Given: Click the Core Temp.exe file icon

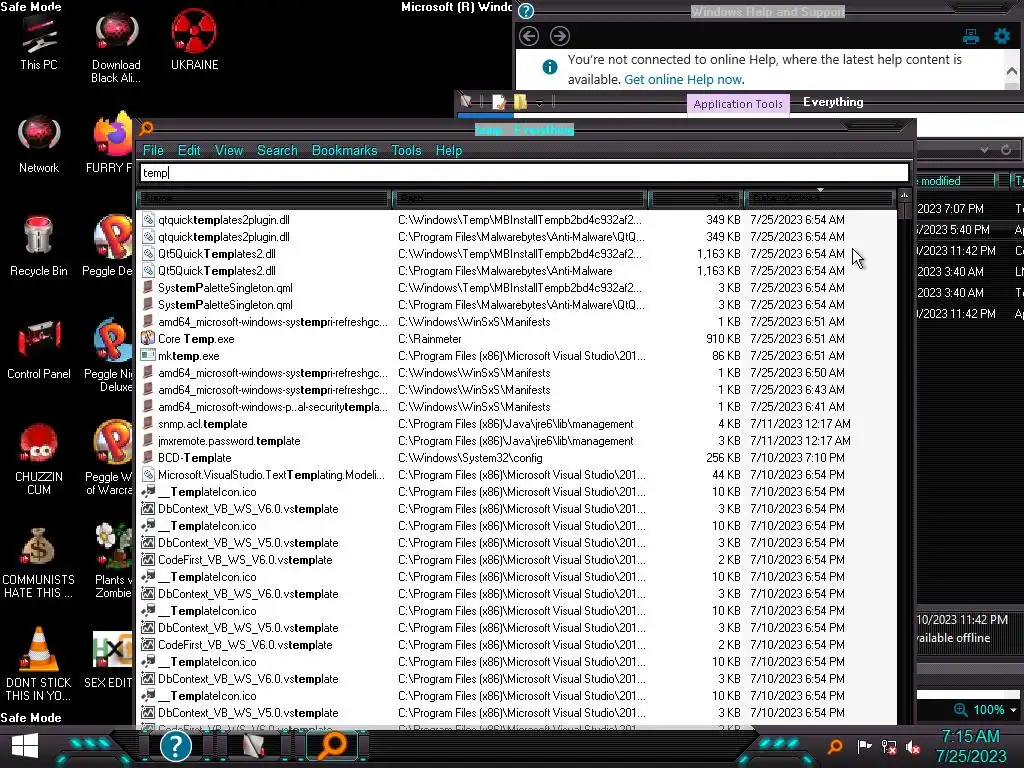Looking at the screenshot, I should pyautogui.click(x=148, y=338).
